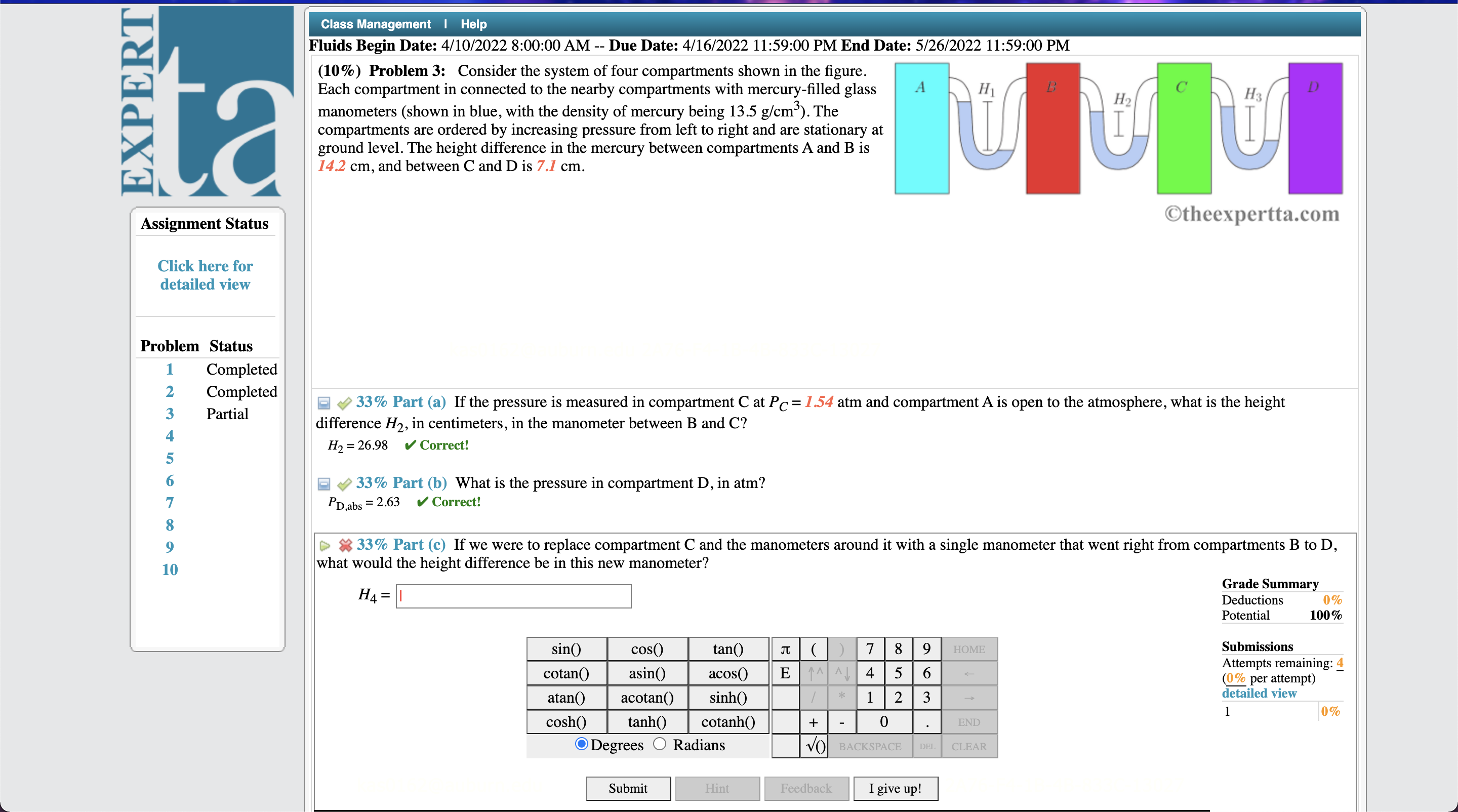
Task: Click inside the H4 answer input field
Action: pyautogui.click(x=513, y=596)
